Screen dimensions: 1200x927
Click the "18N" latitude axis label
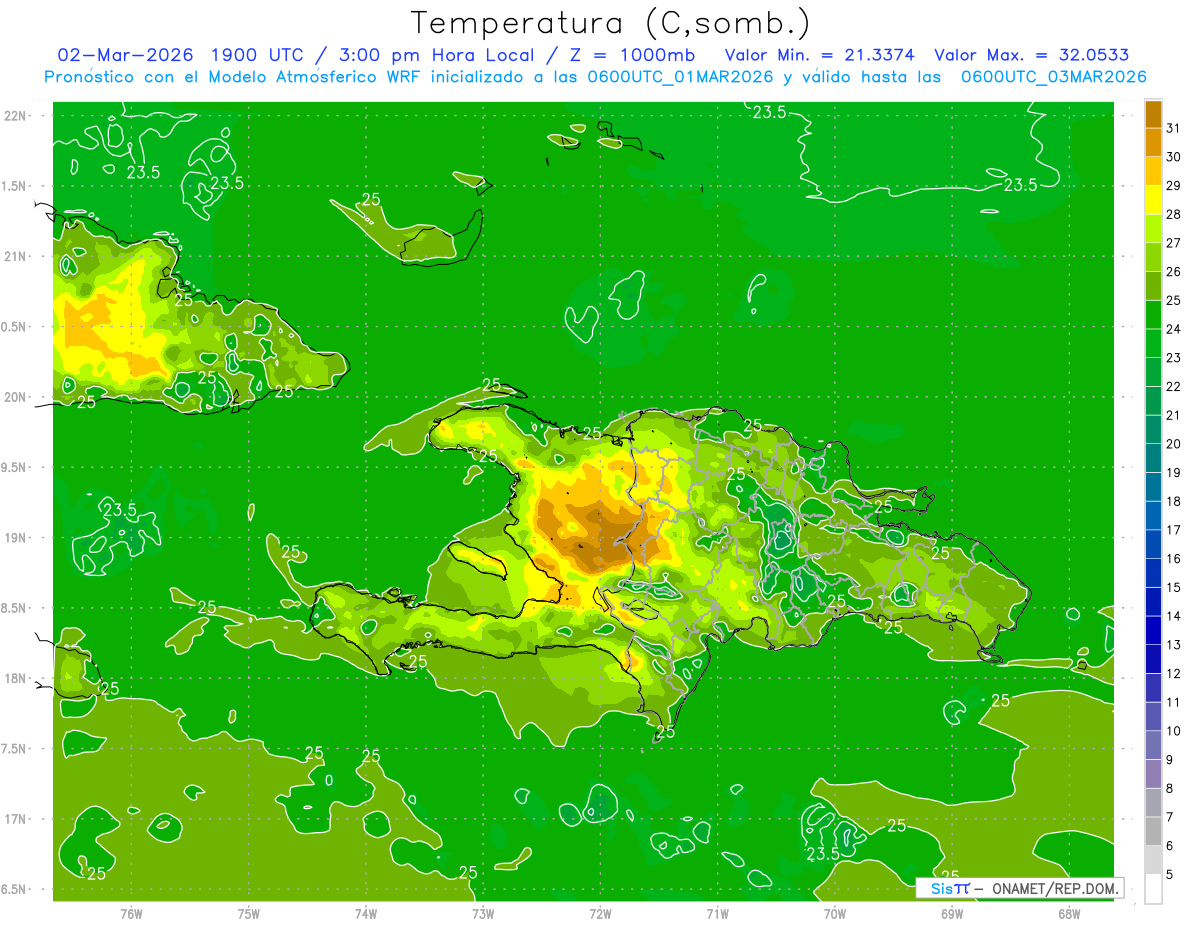16,678
